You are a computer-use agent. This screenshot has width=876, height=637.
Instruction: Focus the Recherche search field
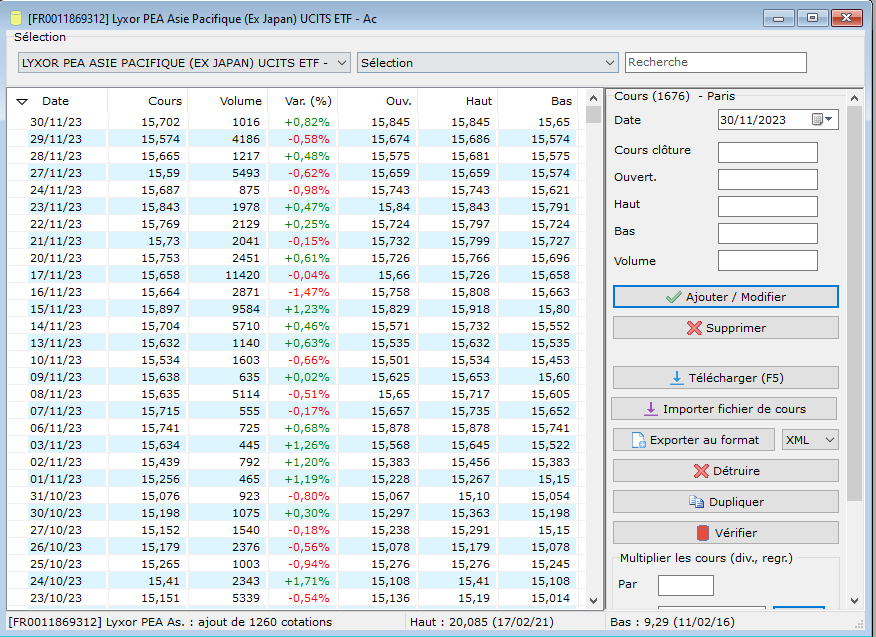click(x=716, y=63)
